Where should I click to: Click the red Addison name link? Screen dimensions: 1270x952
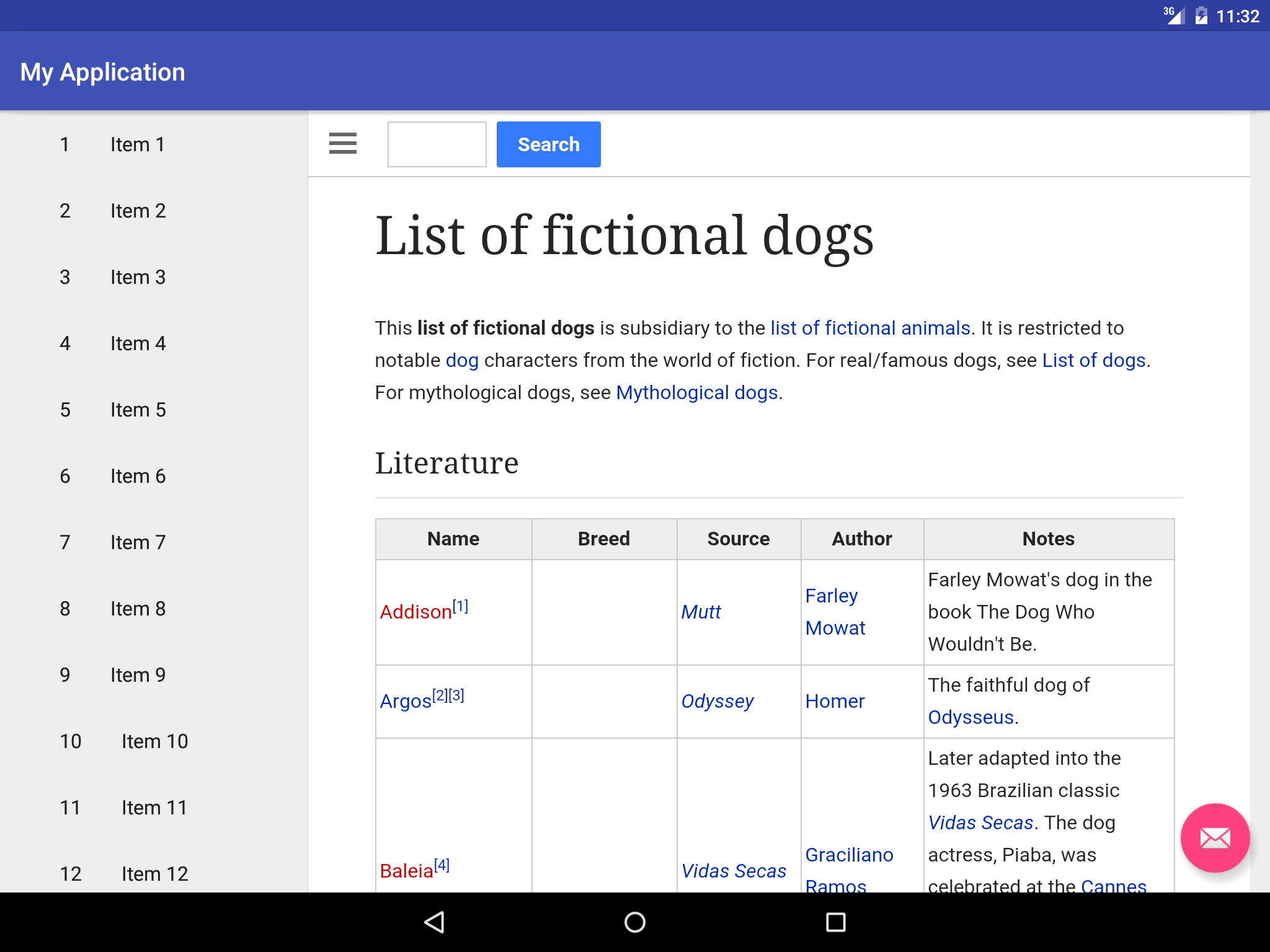coord(415,612)
